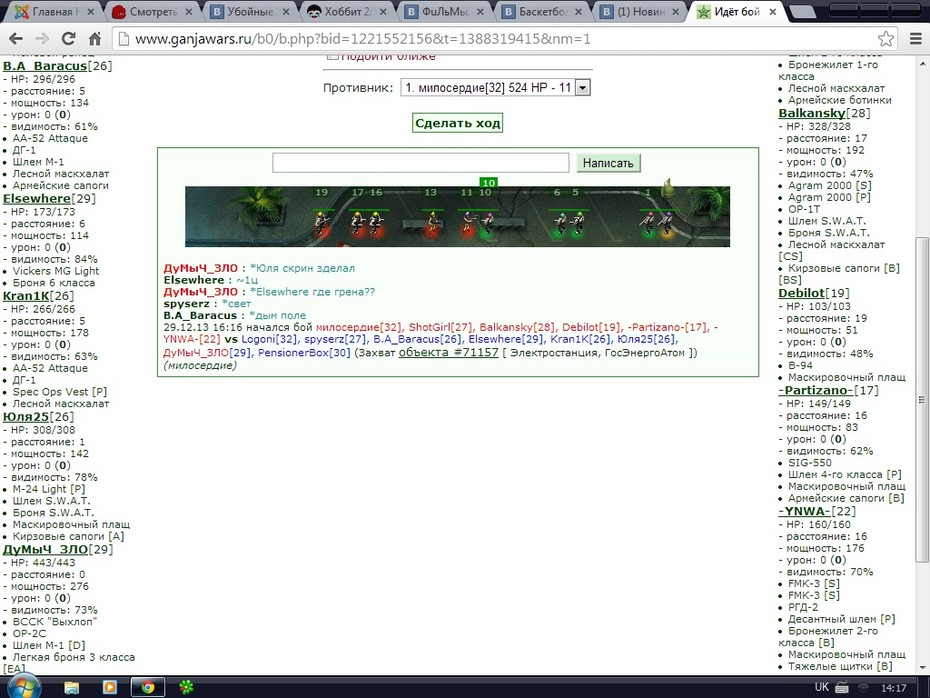Open the browser home page icon
The width and height of the screenshot is (930, 698).
pyautogui.click(x=94, y=39)
